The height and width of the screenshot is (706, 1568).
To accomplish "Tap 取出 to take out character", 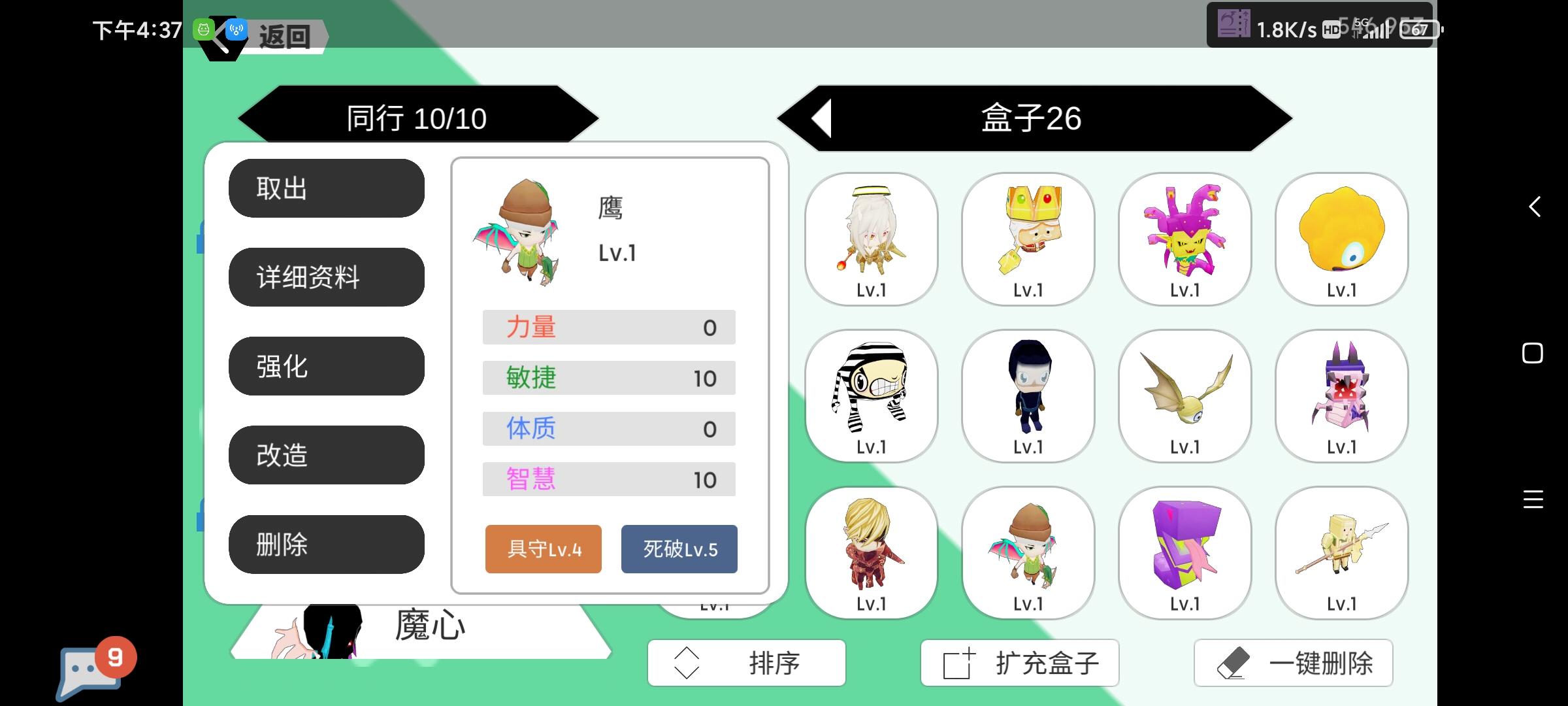I will (x=327, y=188).
